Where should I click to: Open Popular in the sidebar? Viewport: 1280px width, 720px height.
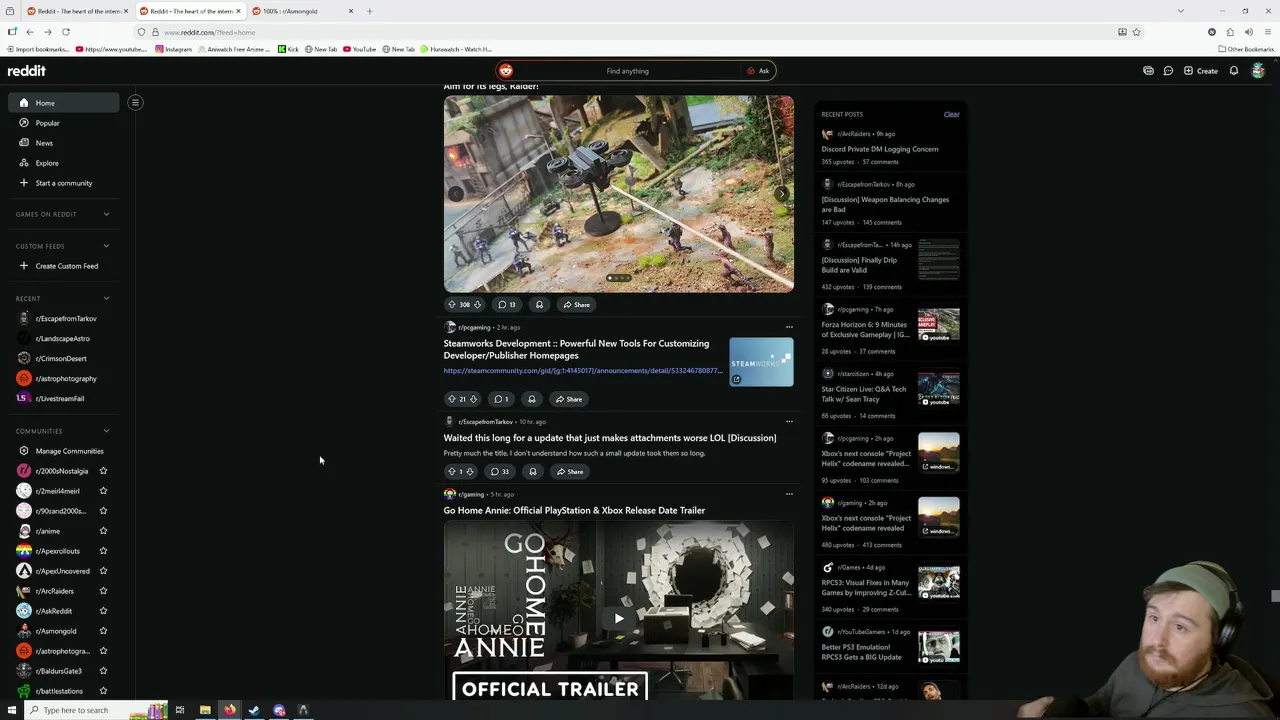click(x=63, y=123)
